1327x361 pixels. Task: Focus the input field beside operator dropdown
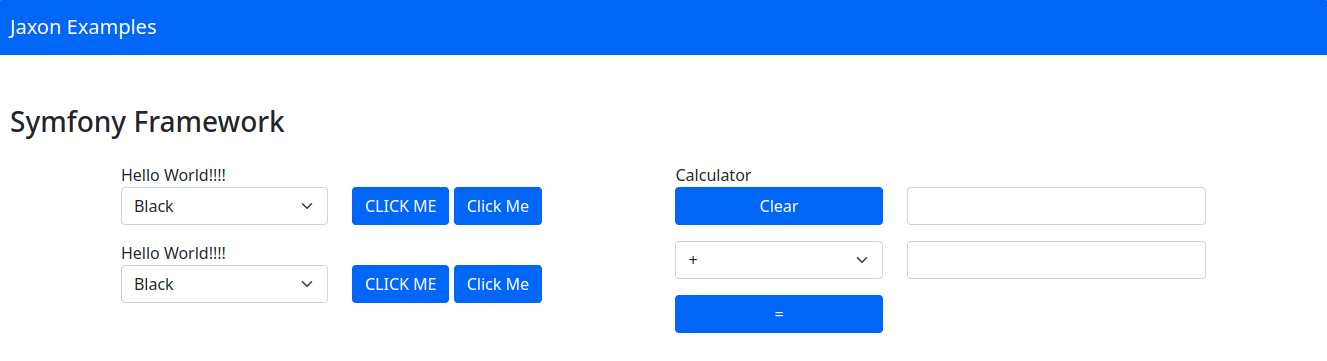(x=1056, y=260)
